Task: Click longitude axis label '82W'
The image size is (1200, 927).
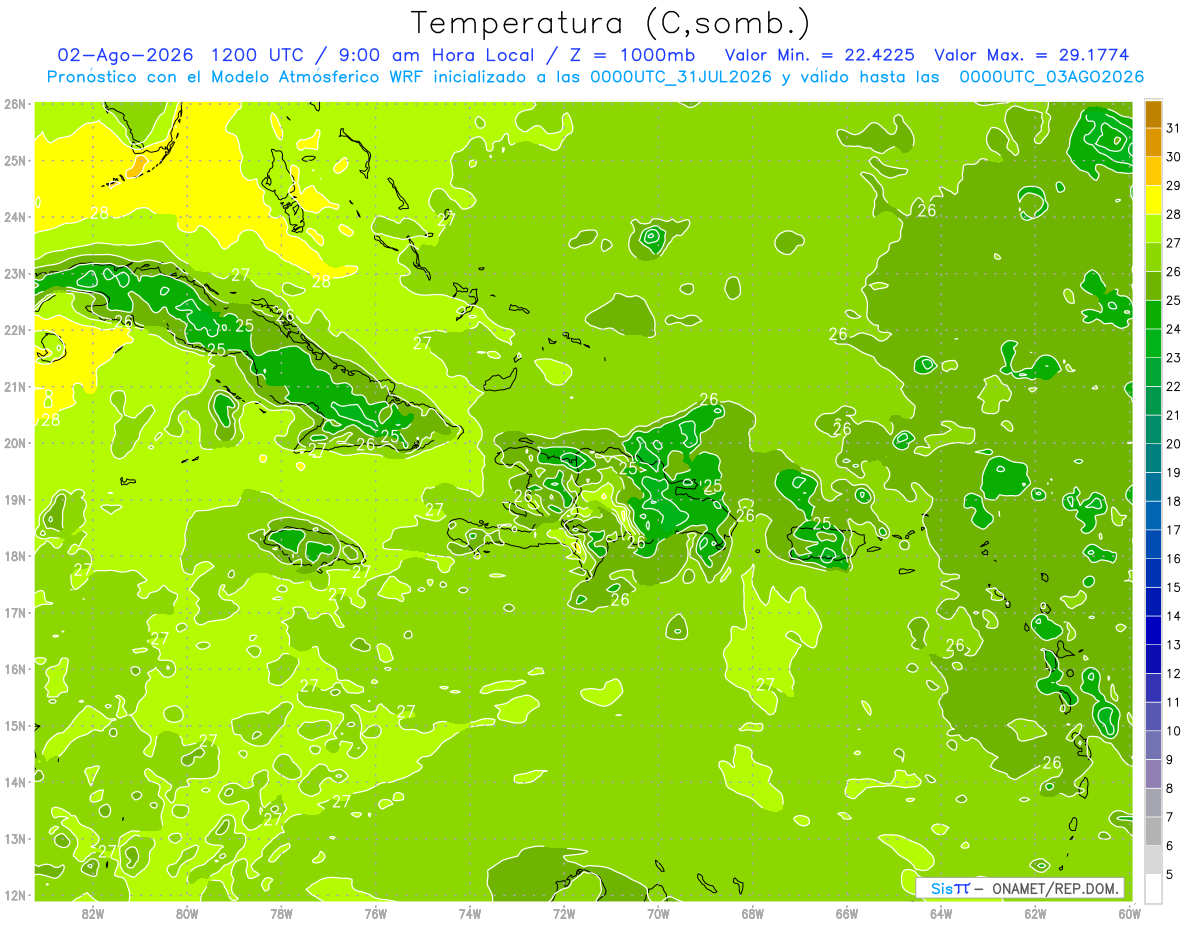Action: 93,913
